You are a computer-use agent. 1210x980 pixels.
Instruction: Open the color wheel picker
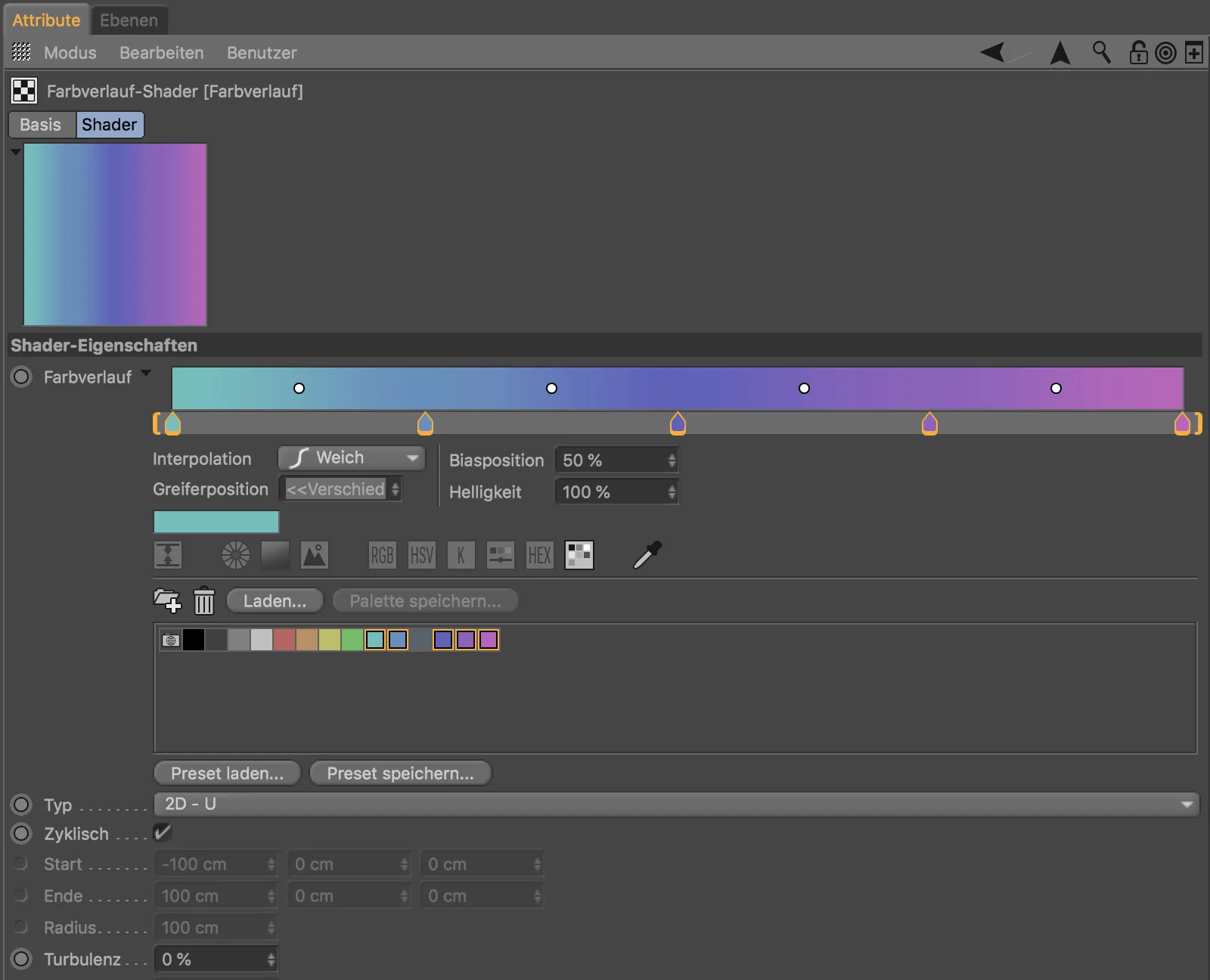[x=235, y=555]
